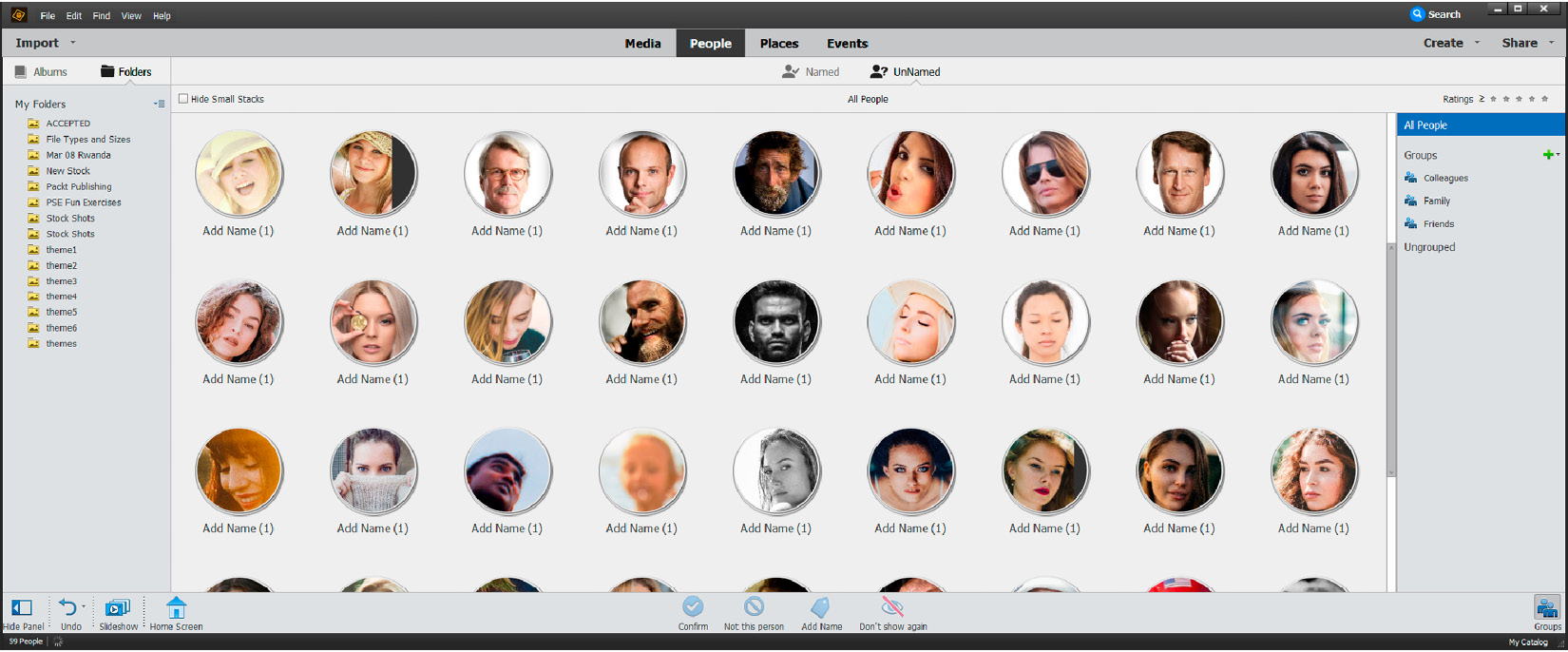Screen dimensions: 1568x652
Task: Click the Friends group icon
Action: pyautogui.click(x=1411, y=223)
